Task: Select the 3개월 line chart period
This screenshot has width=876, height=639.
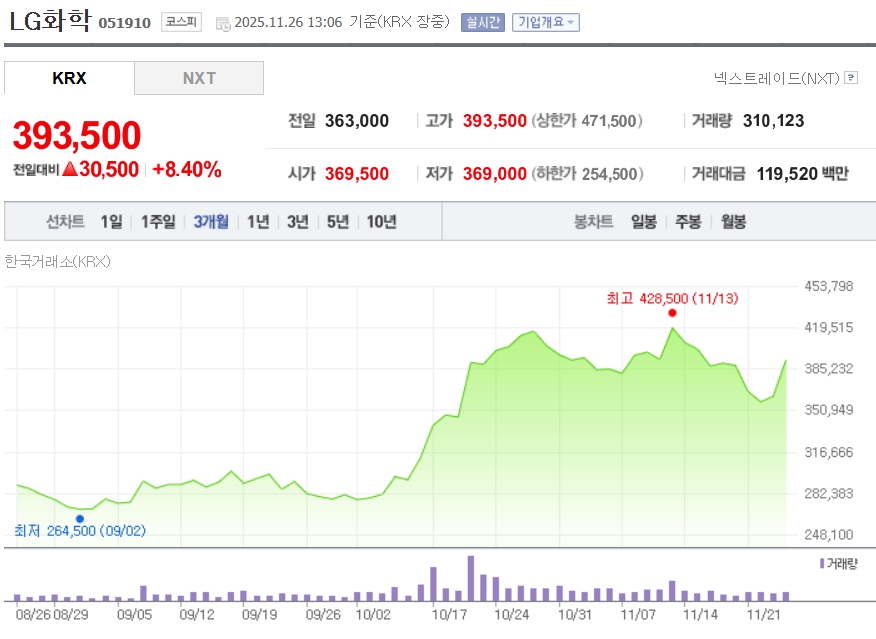Action: coord(211,222)
